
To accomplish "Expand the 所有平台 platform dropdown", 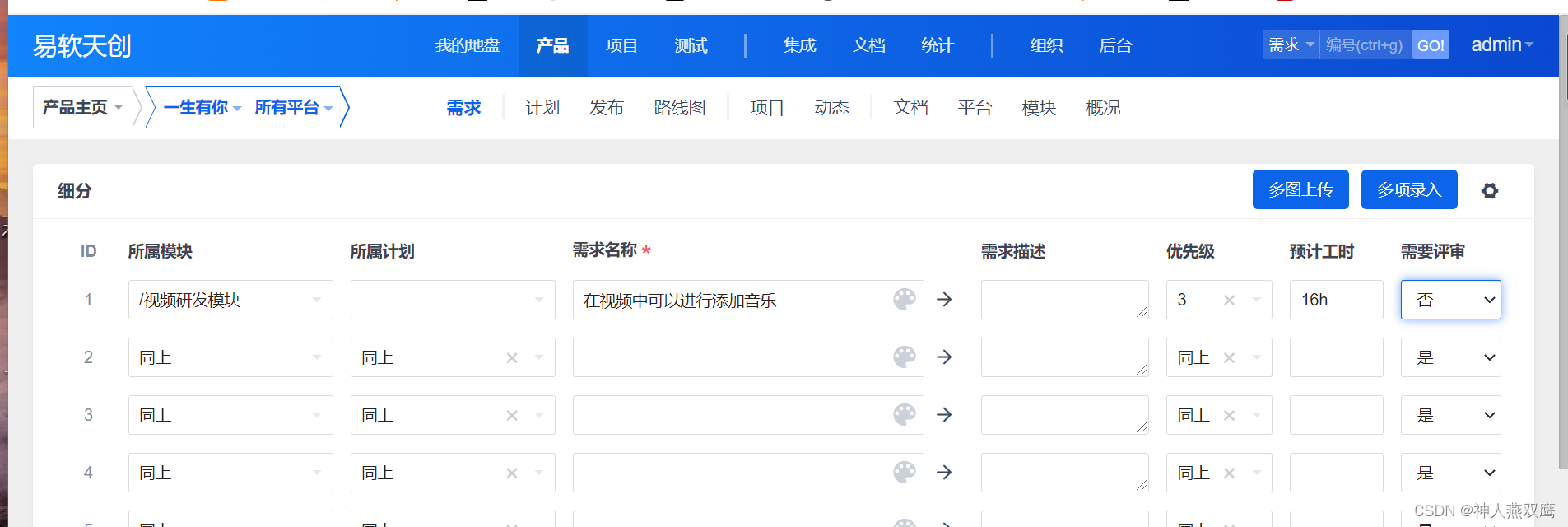I will coord(293,108).
